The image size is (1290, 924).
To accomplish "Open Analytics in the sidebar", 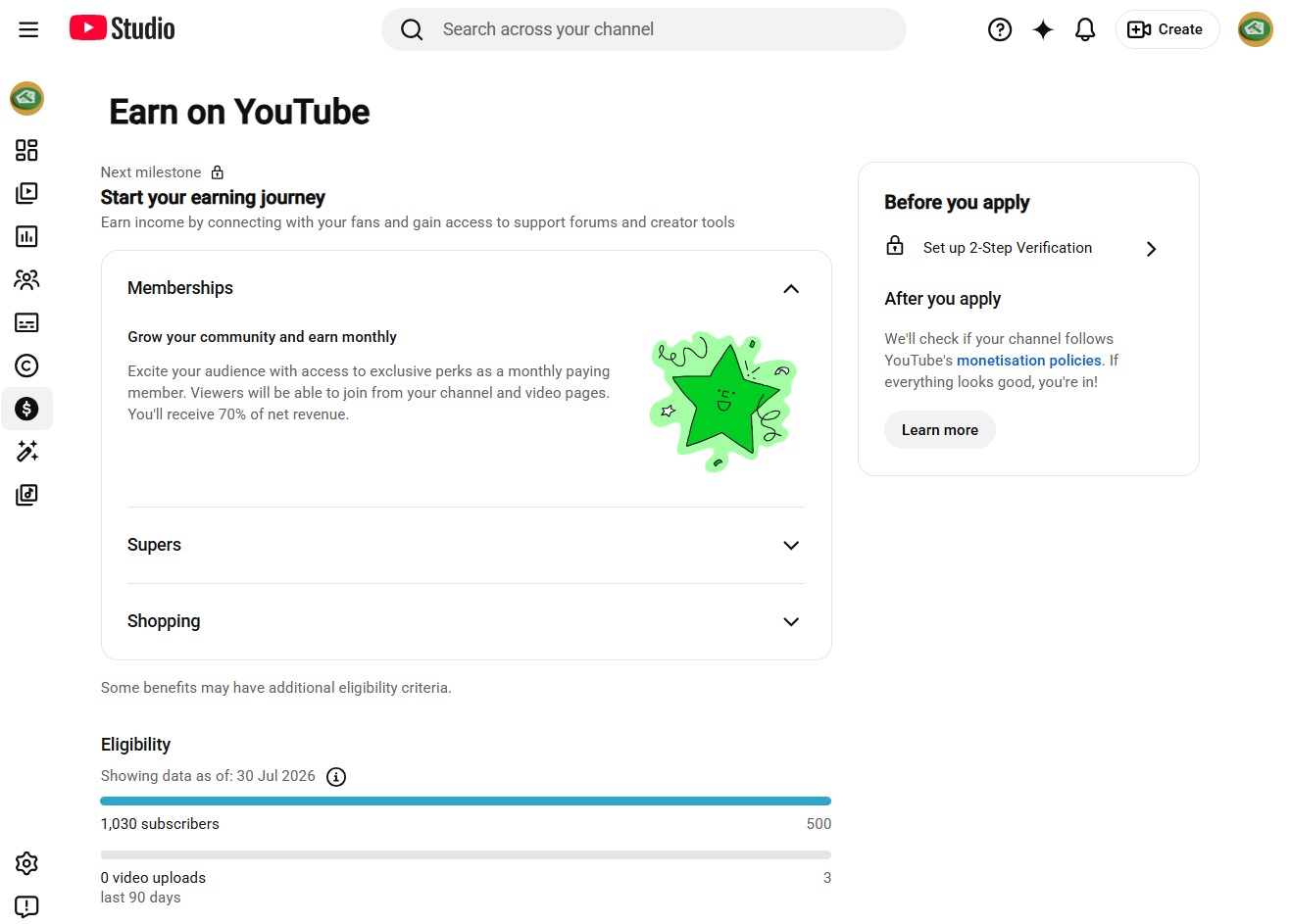I will click(x=26, y=236).
